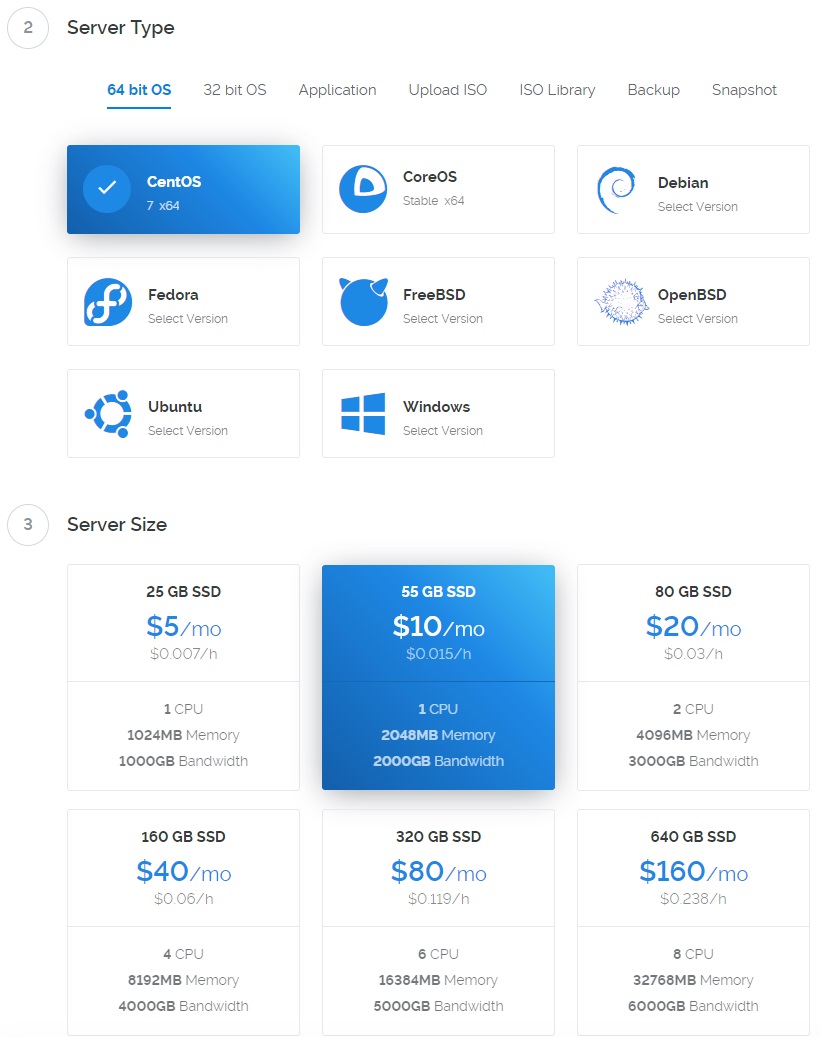Click the Fedora logo icon

click(108, 302)
